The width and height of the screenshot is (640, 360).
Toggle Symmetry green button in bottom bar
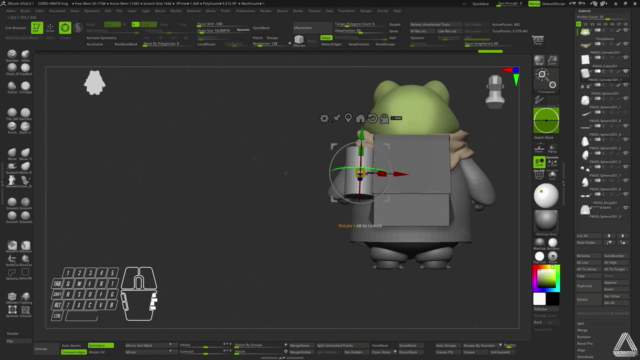[100, 345]
